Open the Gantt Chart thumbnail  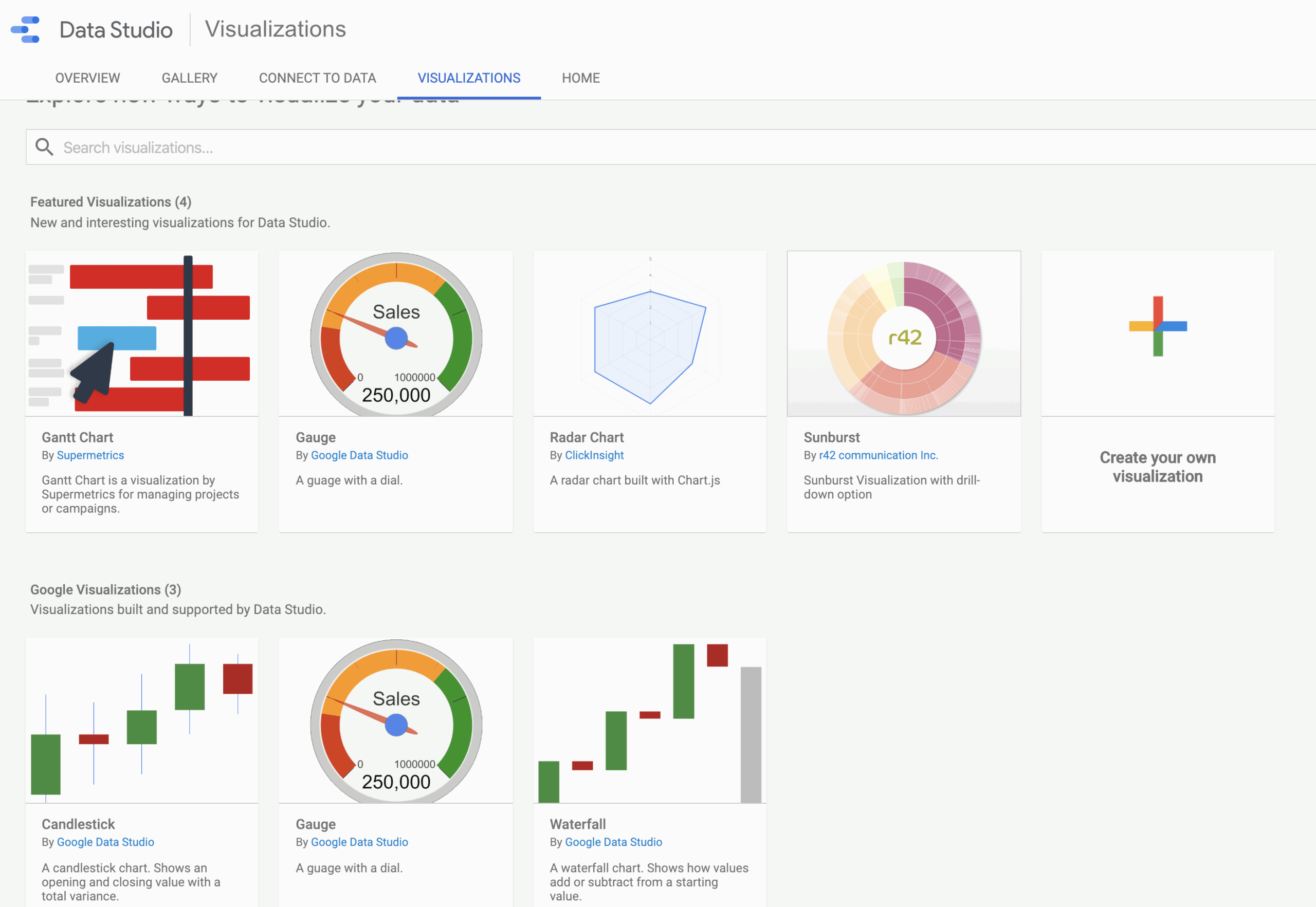(x=141, y=334)
